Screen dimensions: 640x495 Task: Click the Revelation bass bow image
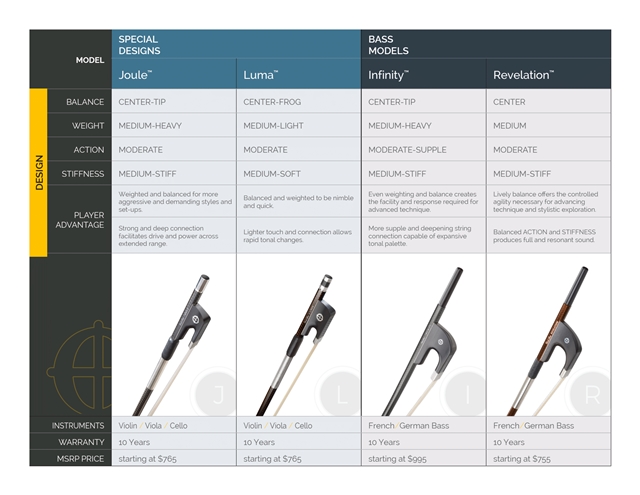(549, 335)
